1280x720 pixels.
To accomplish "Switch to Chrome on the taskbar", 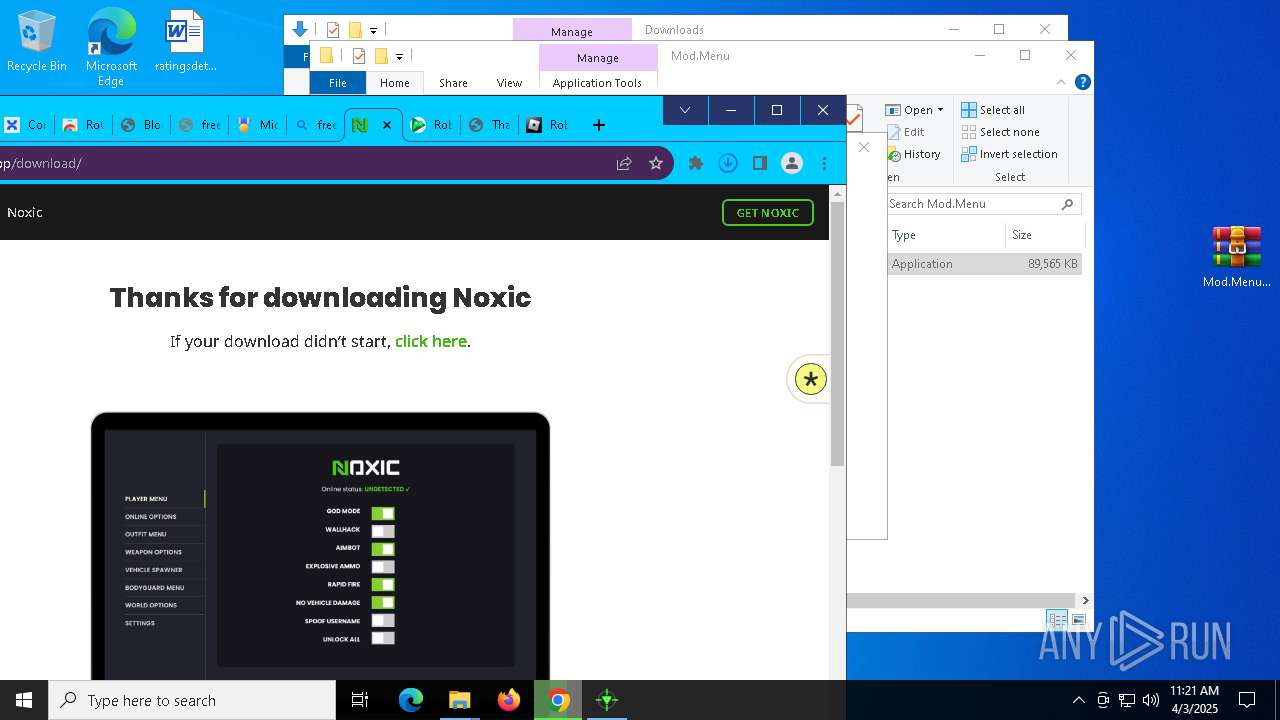I will (558, 700).
